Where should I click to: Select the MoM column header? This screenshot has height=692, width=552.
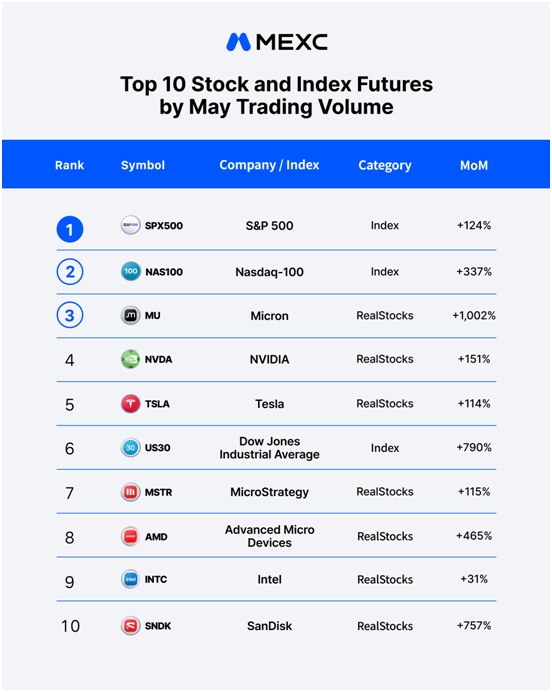click(474, 165)
